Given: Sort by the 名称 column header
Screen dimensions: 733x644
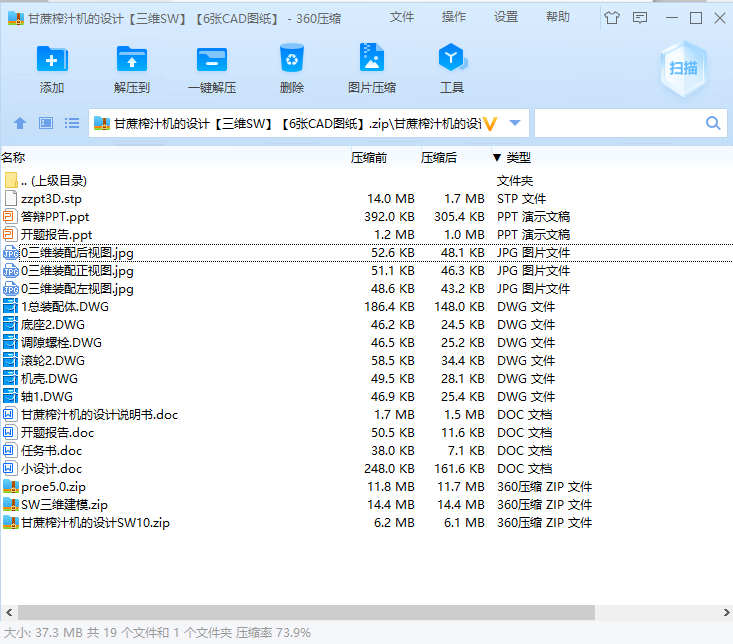Looking at the screenshot, I should click(x=13, y=157).
